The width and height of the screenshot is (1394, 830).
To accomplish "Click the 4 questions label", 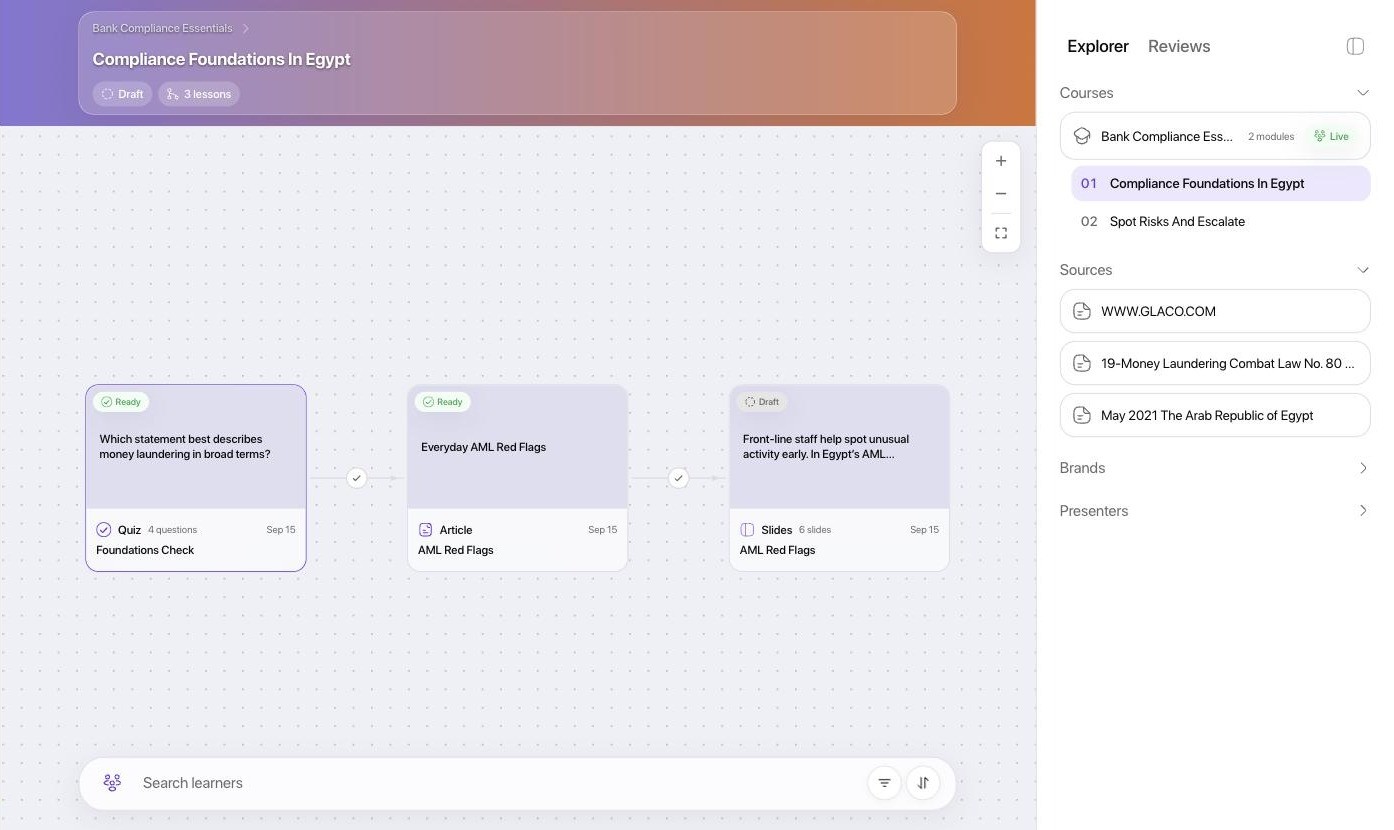I will pos(172,530).
